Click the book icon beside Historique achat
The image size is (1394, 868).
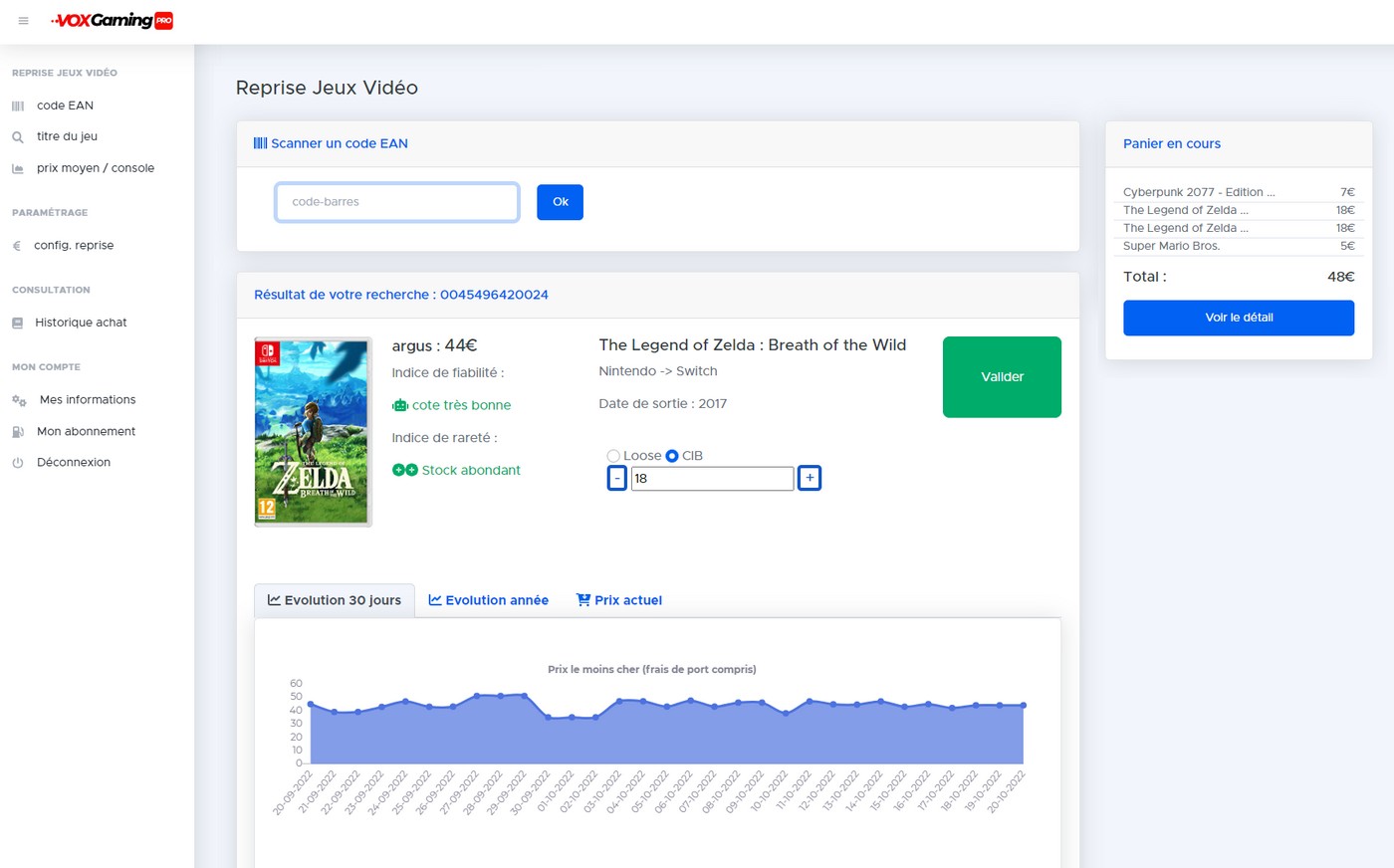tap(17, 324)
